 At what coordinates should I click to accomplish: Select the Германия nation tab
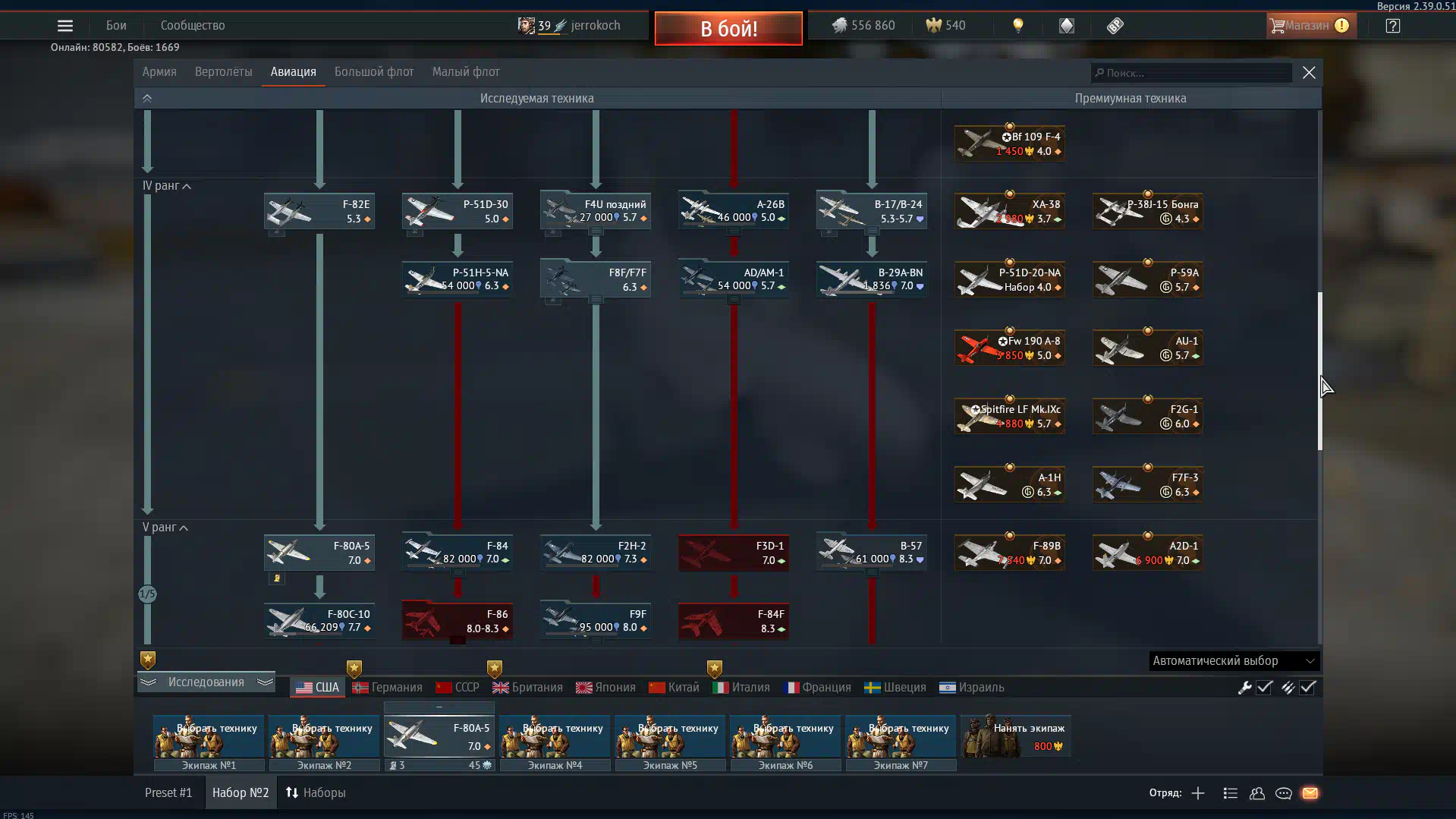[x=387, y=688]
